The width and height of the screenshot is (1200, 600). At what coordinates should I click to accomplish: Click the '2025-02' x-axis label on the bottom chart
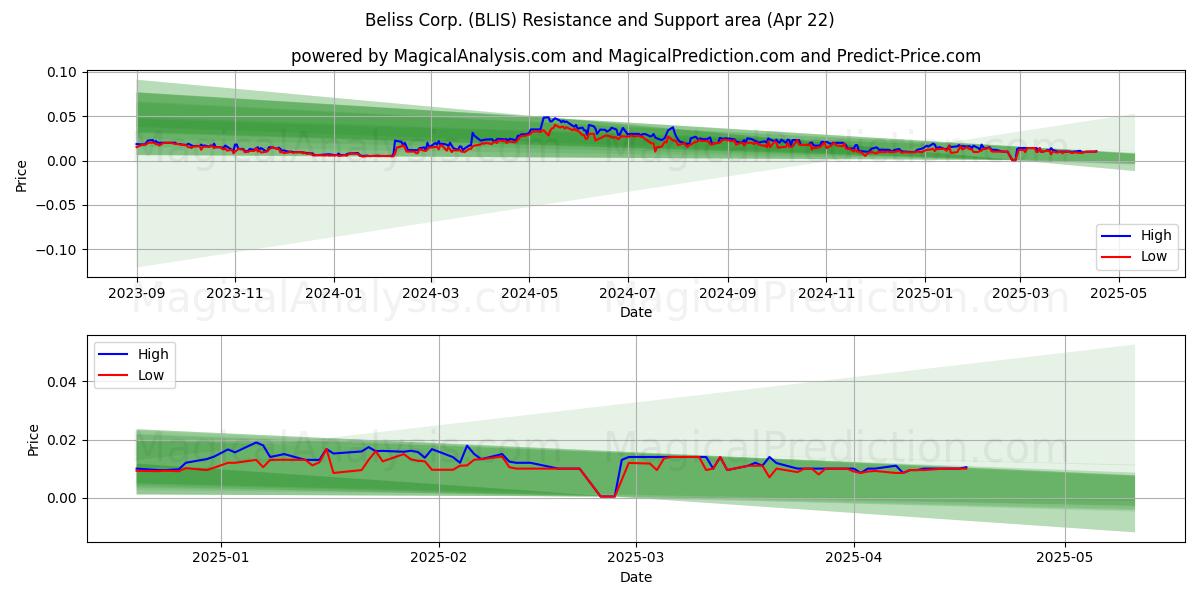click(x=439, y=557)
